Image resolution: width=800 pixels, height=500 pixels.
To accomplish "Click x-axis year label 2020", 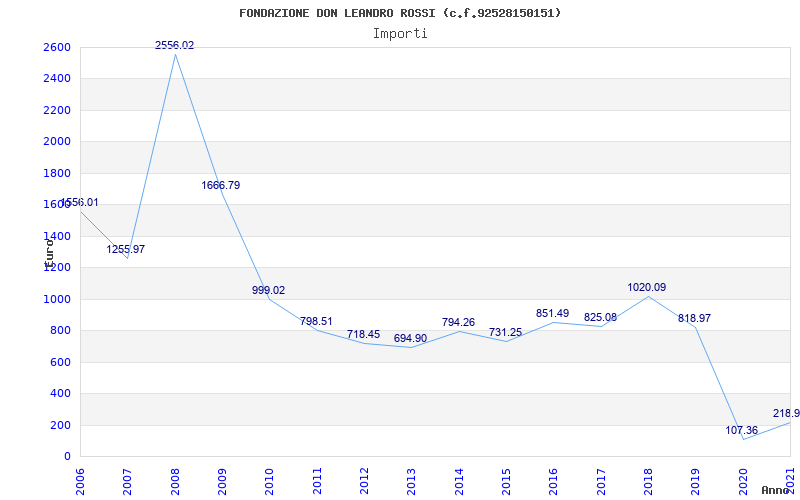I will tap(743, 481).
